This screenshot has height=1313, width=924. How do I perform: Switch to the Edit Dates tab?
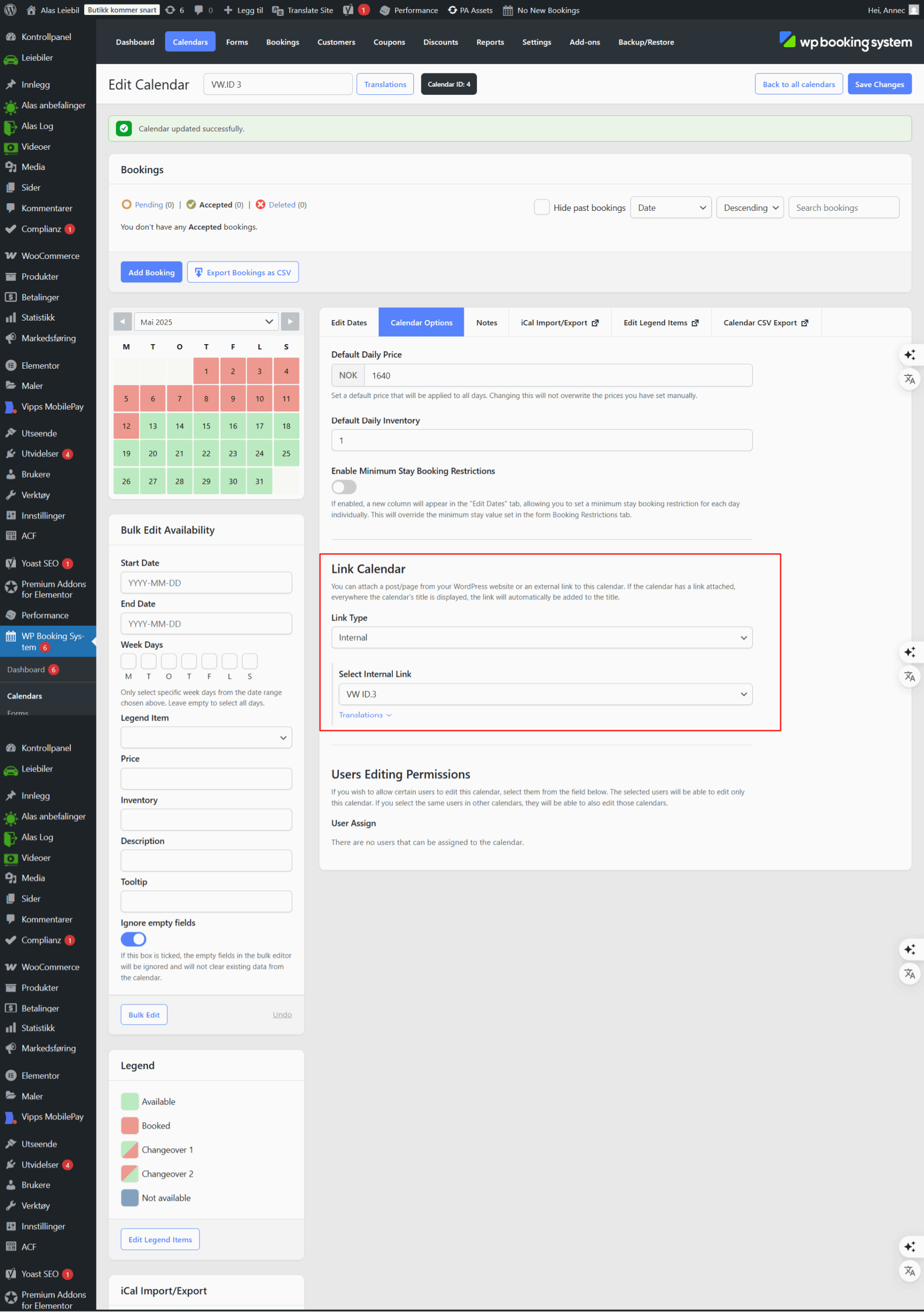[349, 323]
